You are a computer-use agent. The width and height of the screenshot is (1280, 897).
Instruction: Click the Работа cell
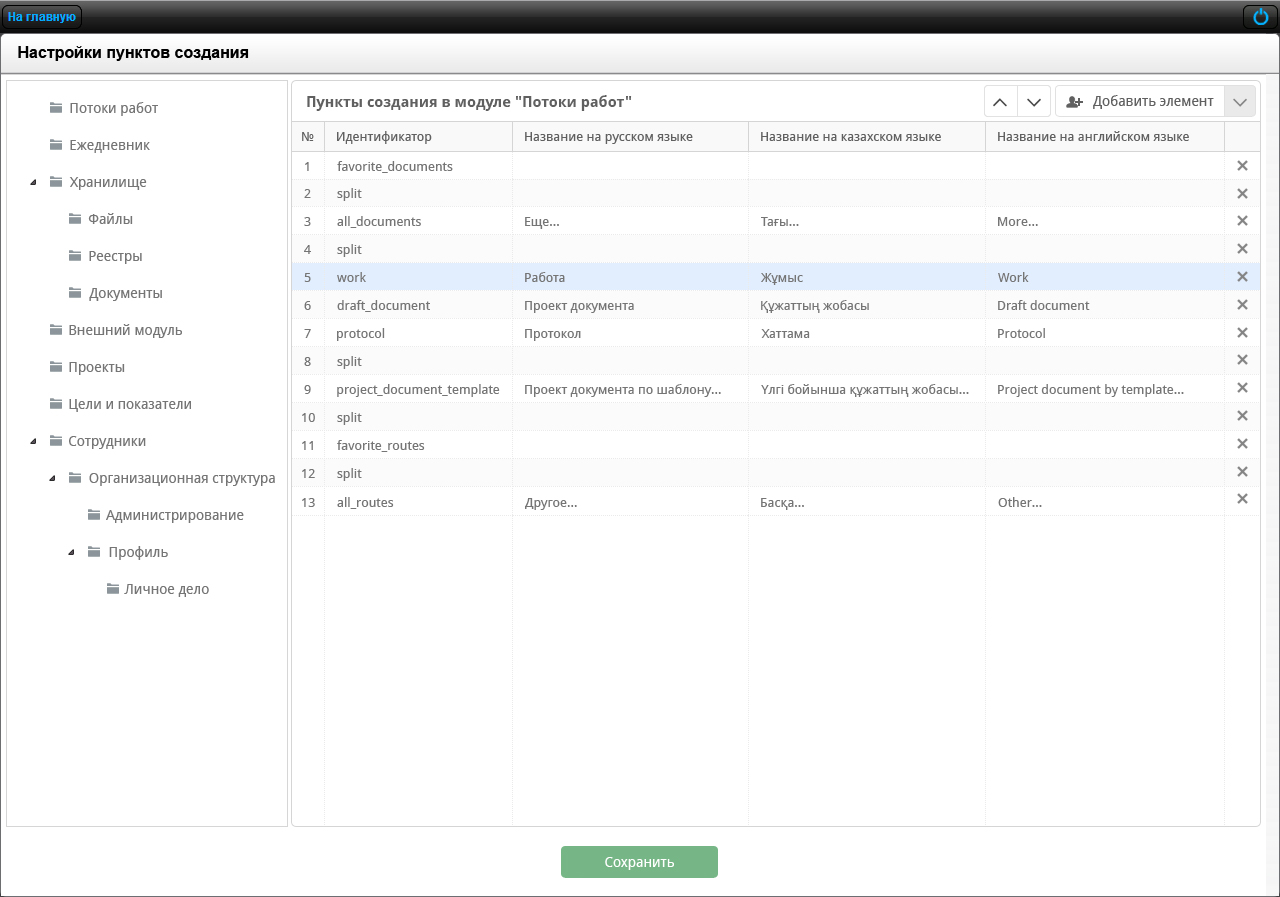point(630,277)
